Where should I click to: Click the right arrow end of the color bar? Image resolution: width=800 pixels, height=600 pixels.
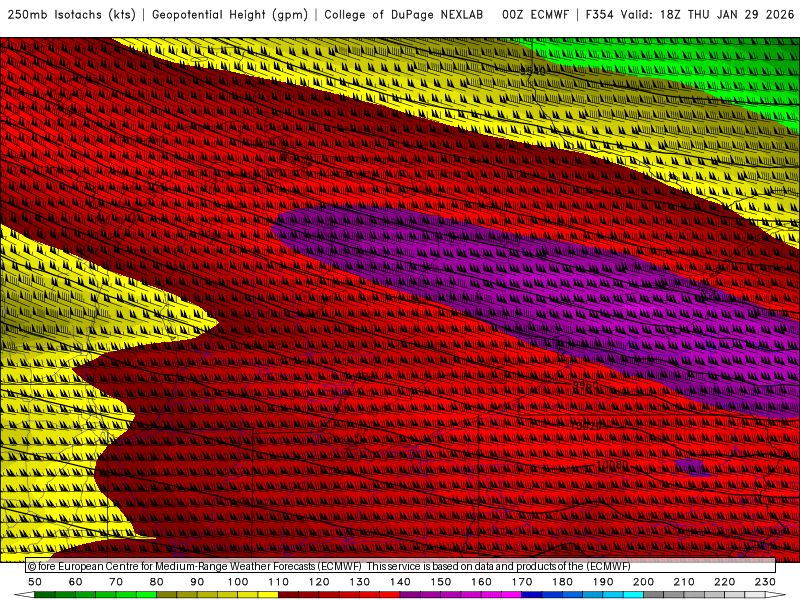pyautogui.click(x=776, y=595)
